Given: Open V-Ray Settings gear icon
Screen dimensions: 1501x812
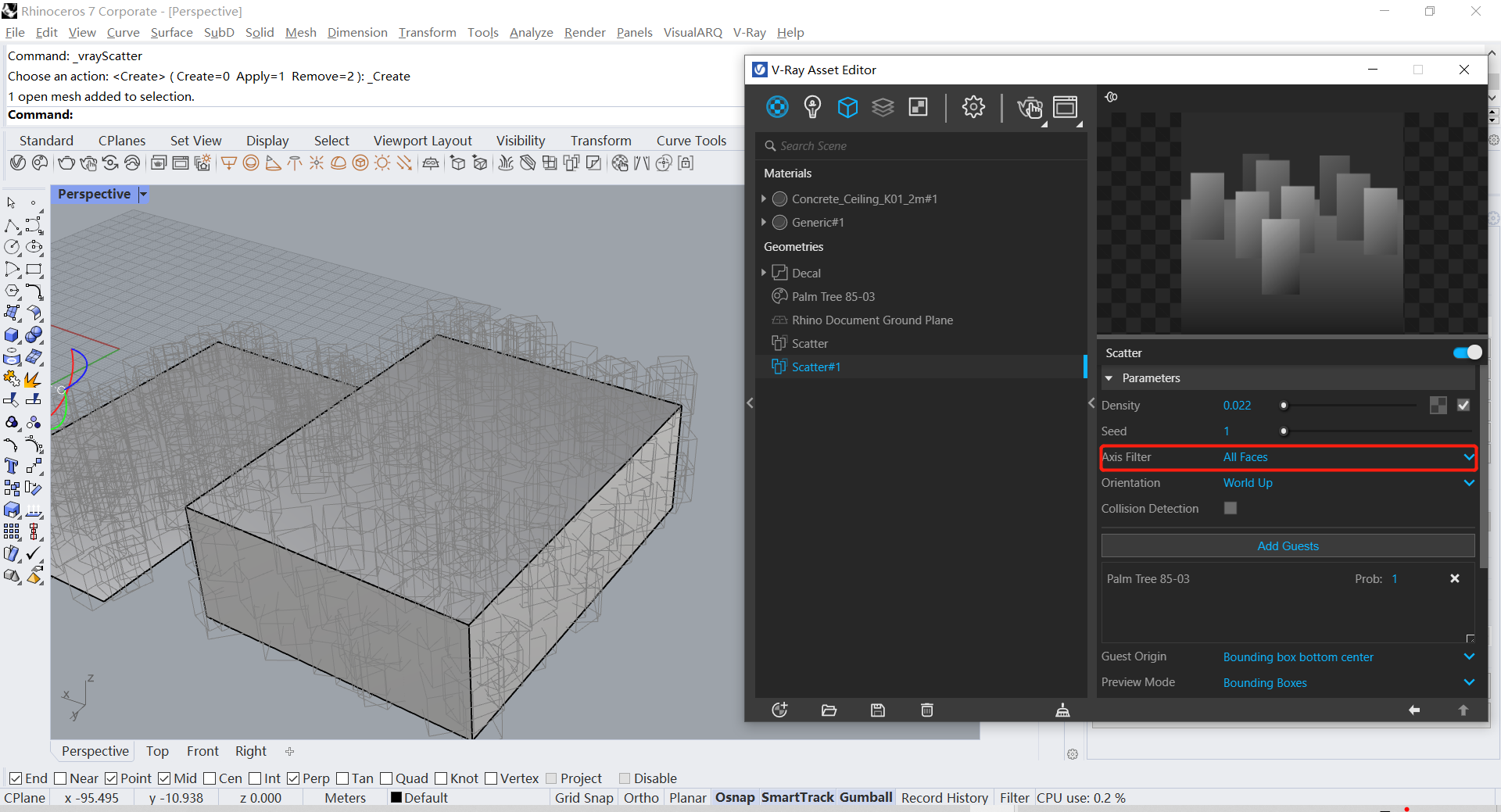Looking at the screenshot, I should coord(973,107).
